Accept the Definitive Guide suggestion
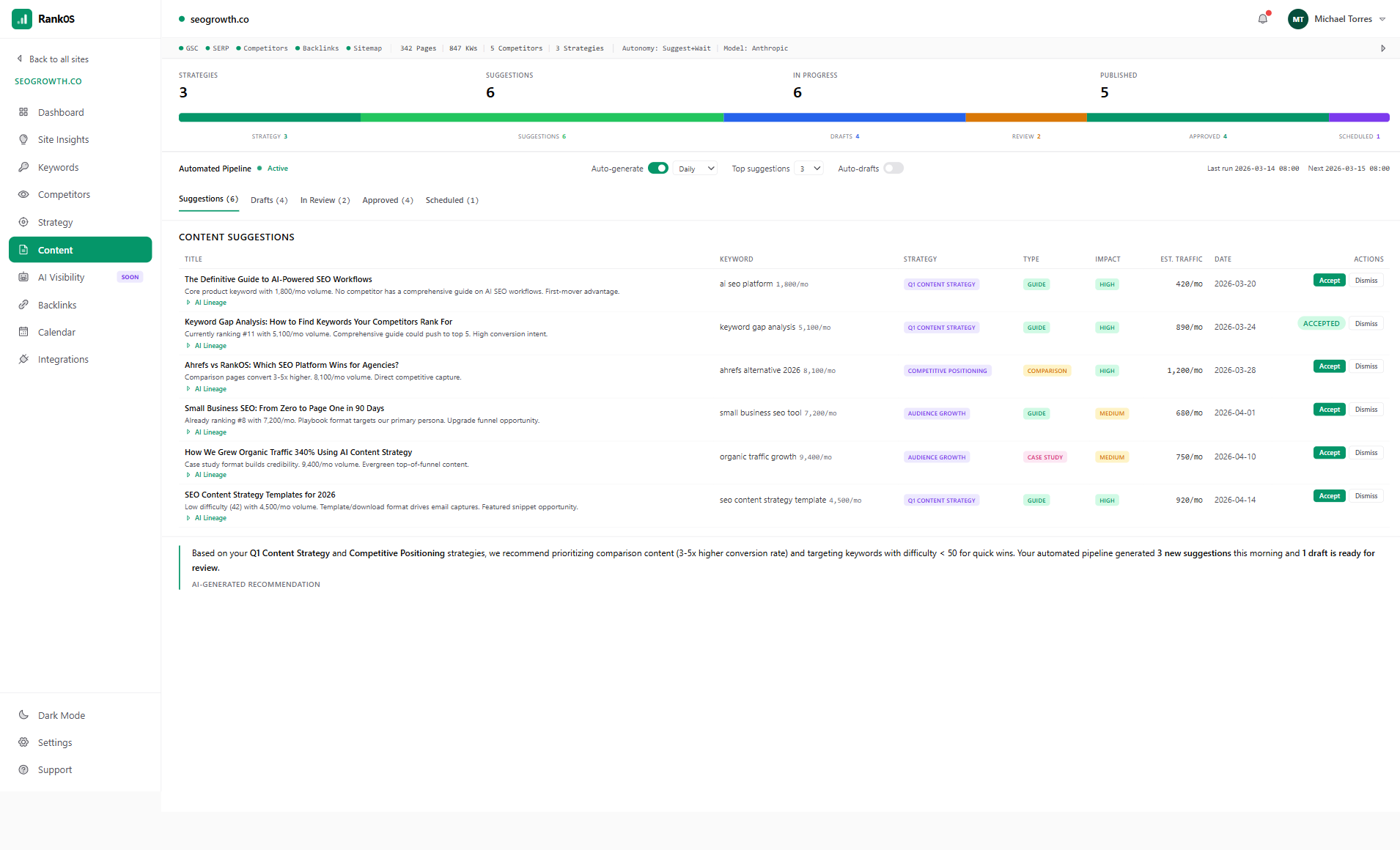The height and width of the screenshot is (850, 1400). 1329,280
